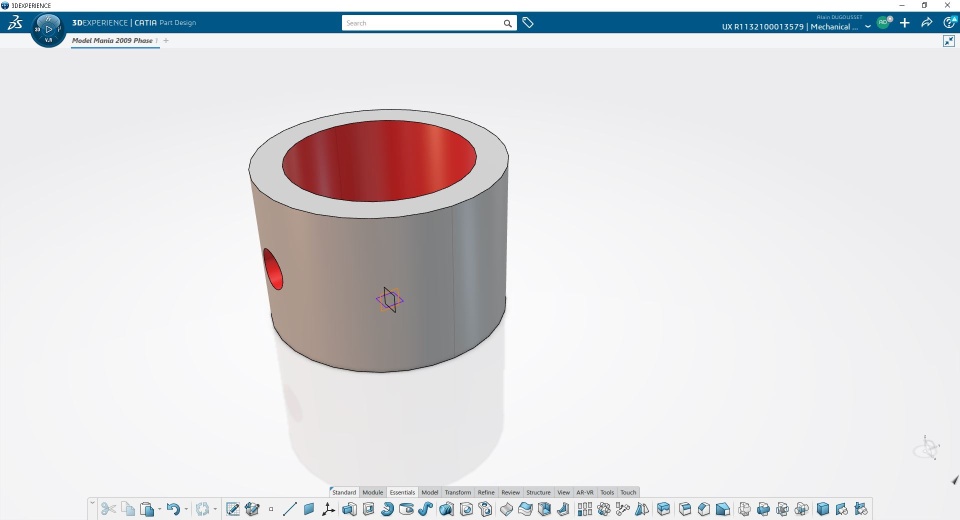Click the 3DS logo in the top bar

click(15, 23)
